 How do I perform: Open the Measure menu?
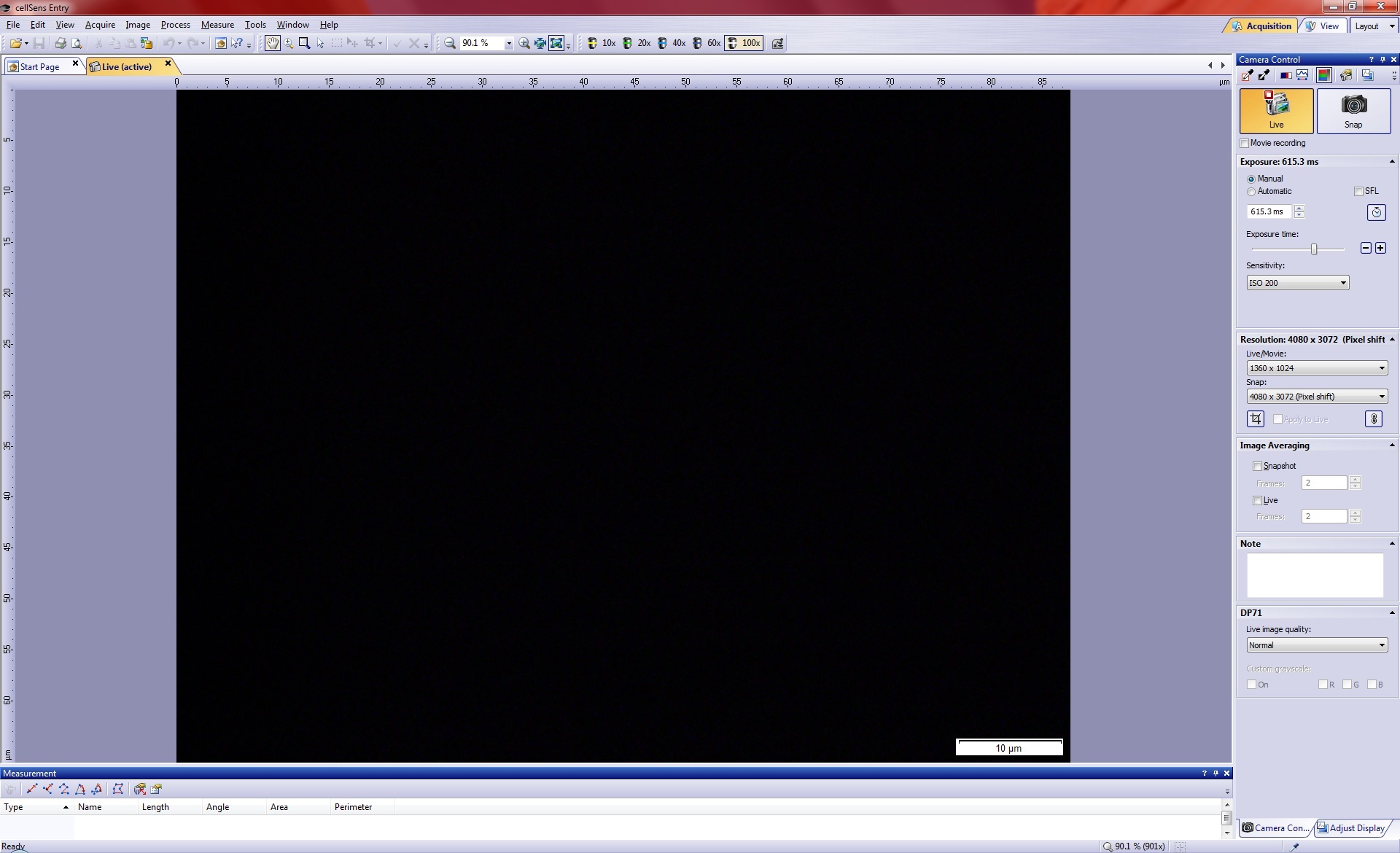pyautogui.click(x=217, y=25)
